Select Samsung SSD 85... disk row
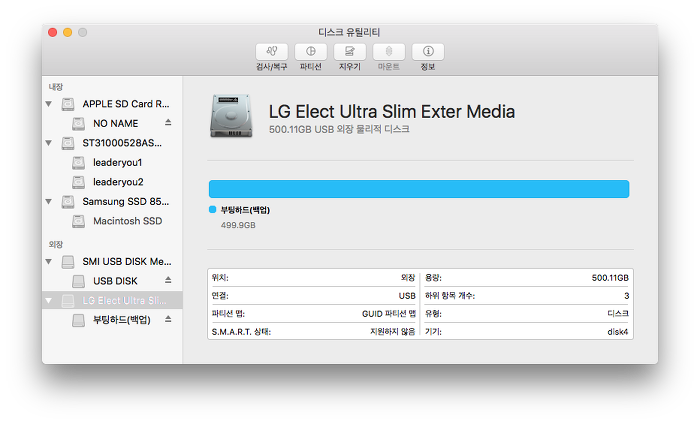The width and height of the screenshot is (700, 424). 112,202
